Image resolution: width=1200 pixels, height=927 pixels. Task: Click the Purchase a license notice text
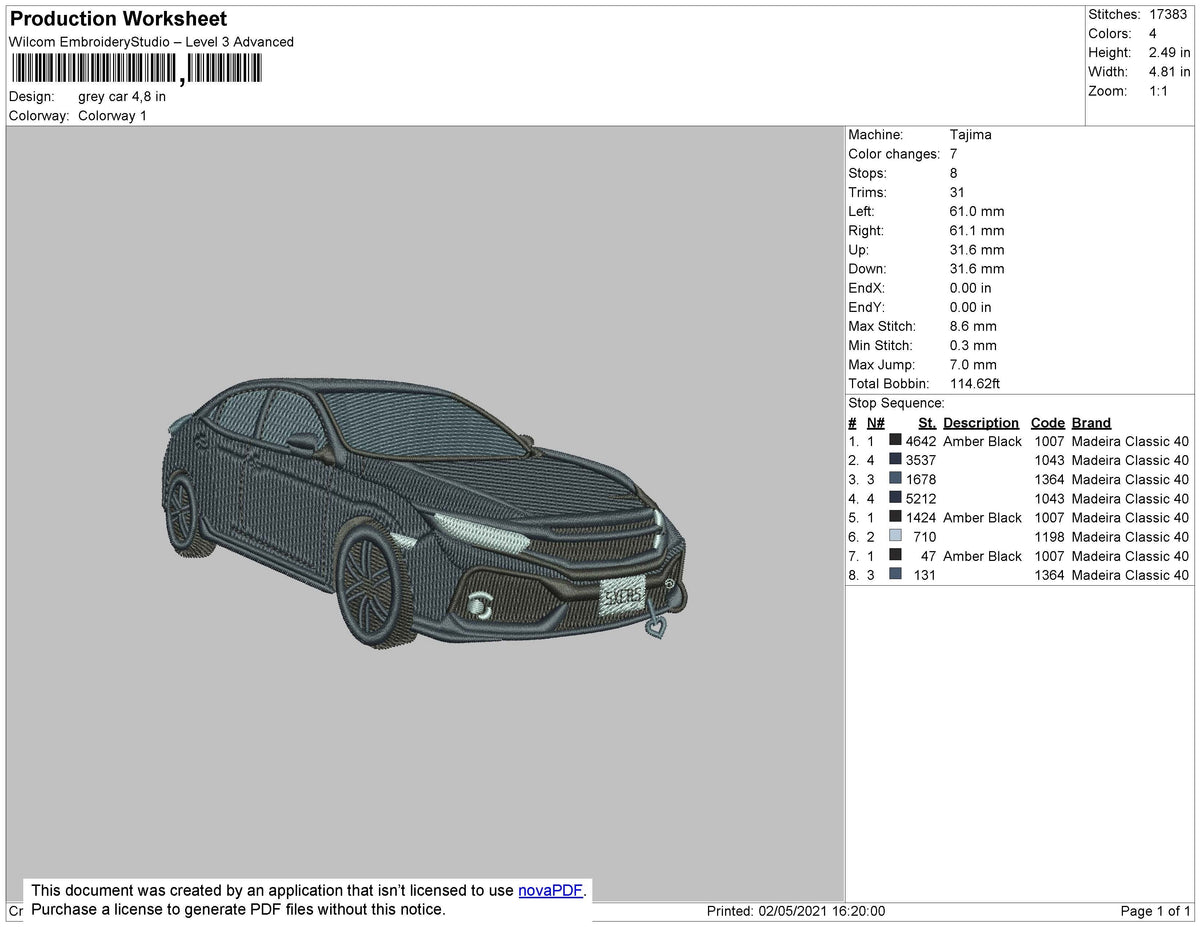click(240, 910)
